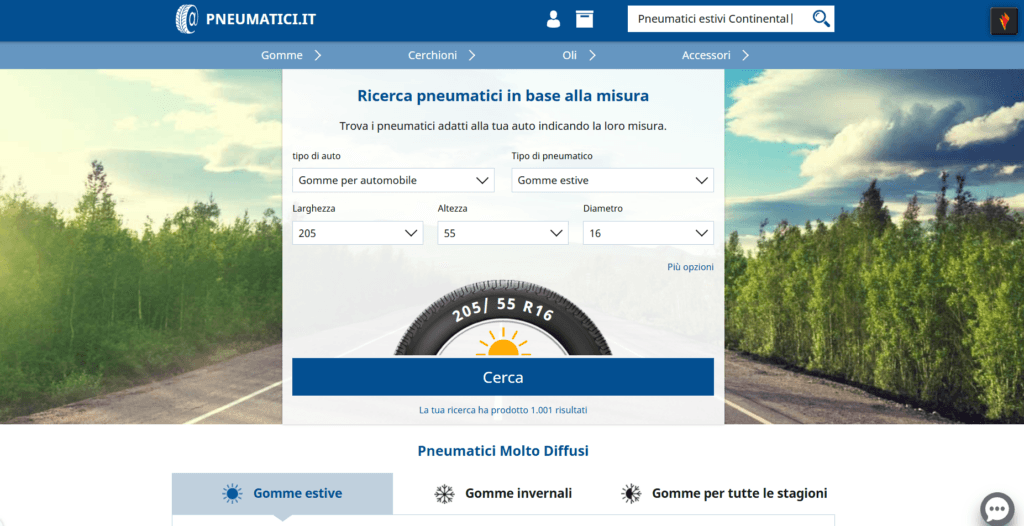Click the Più opzioni link

click(690, 267)
